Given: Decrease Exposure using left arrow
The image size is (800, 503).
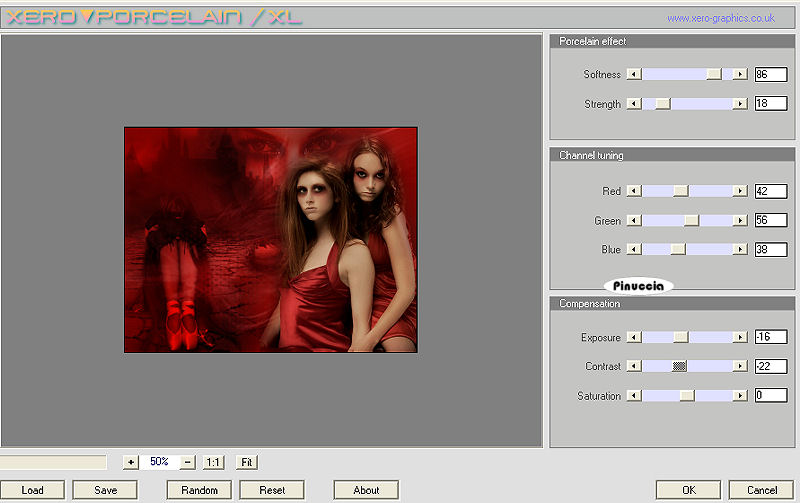Looking at the screenshot, I should click(x=633, y=338).
